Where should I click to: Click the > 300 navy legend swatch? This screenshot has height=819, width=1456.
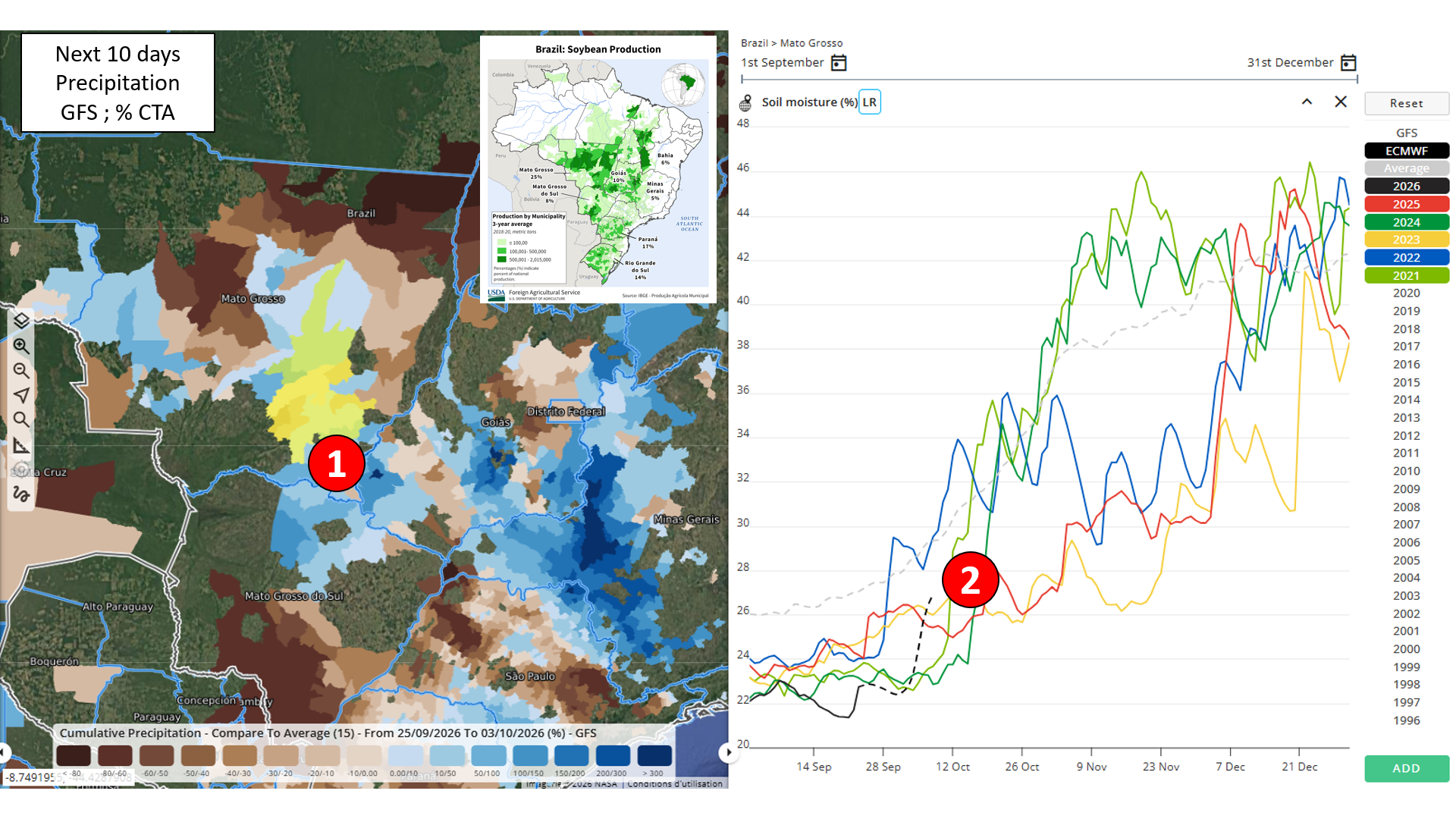click(x=654, y=755)
